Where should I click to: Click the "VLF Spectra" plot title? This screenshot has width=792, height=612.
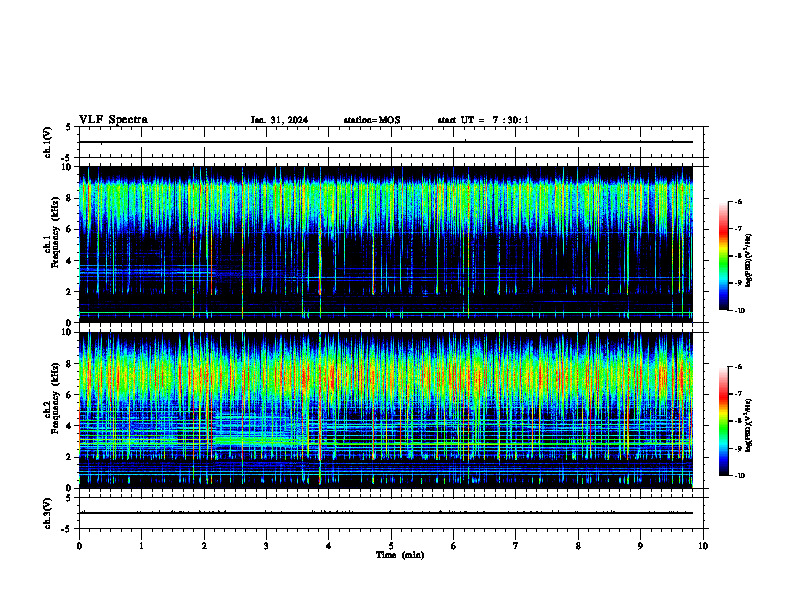pos(113,120)
